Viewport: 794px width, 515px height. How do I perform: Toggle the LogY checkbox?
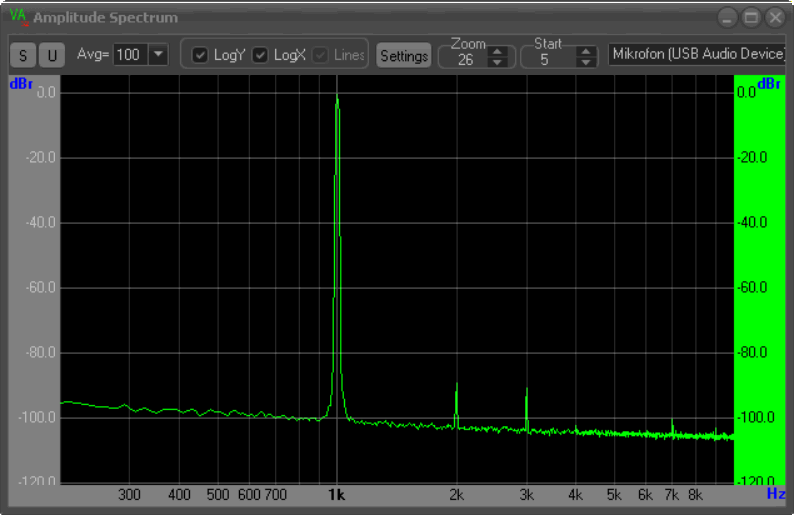[x=200, y=55]
